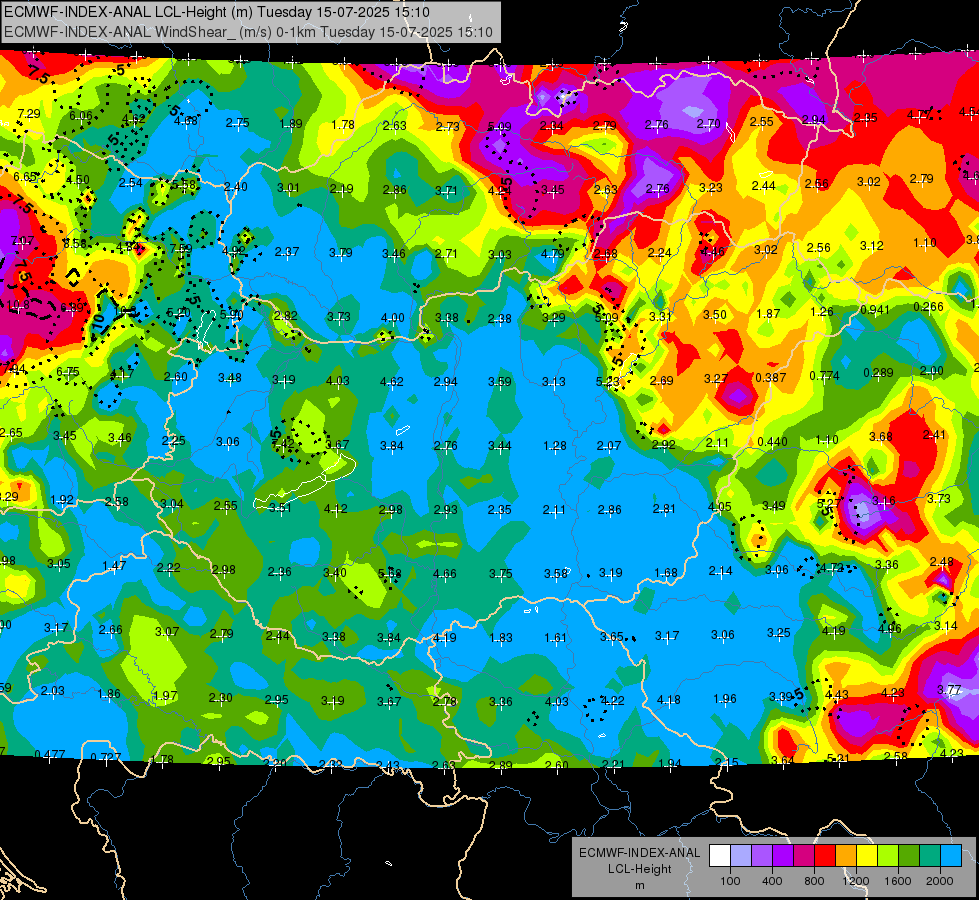Click the legend scale value 1200
The height and width of the screenshot is (900, 979).
point(856,881)
